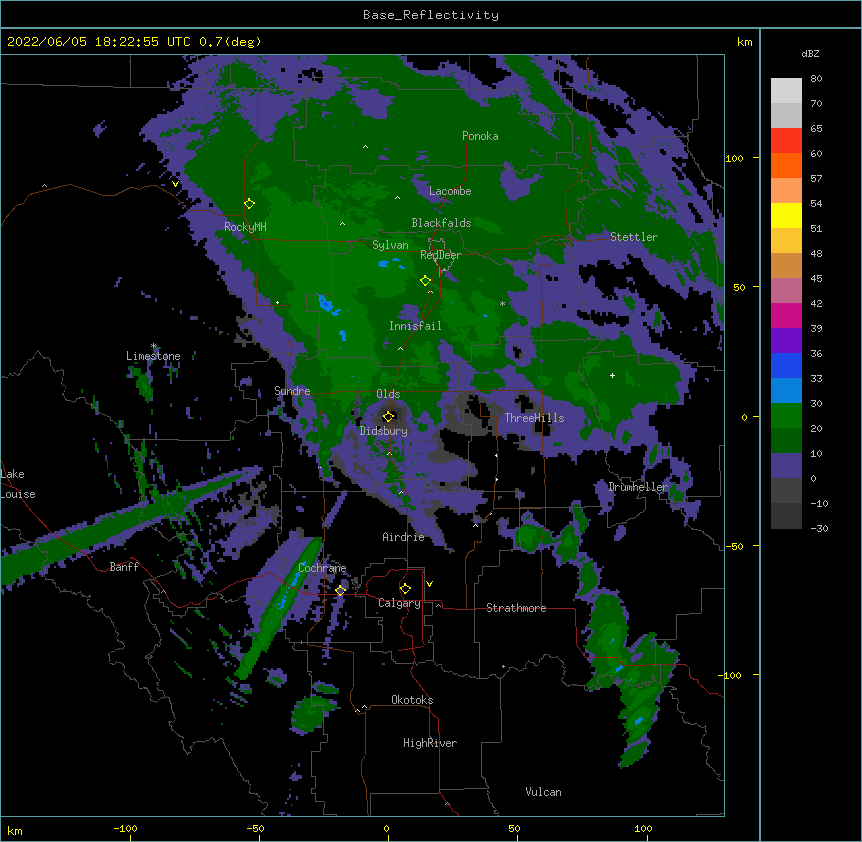Click the 100 tick on the right axis
The height and width of the screenshot is (842, 862).
tap(734, 158)
